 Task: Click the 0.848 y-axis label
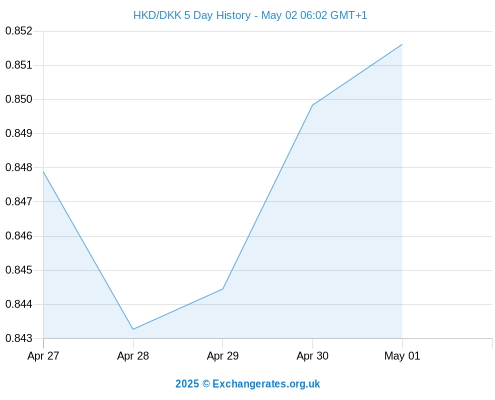click(19, 167)
